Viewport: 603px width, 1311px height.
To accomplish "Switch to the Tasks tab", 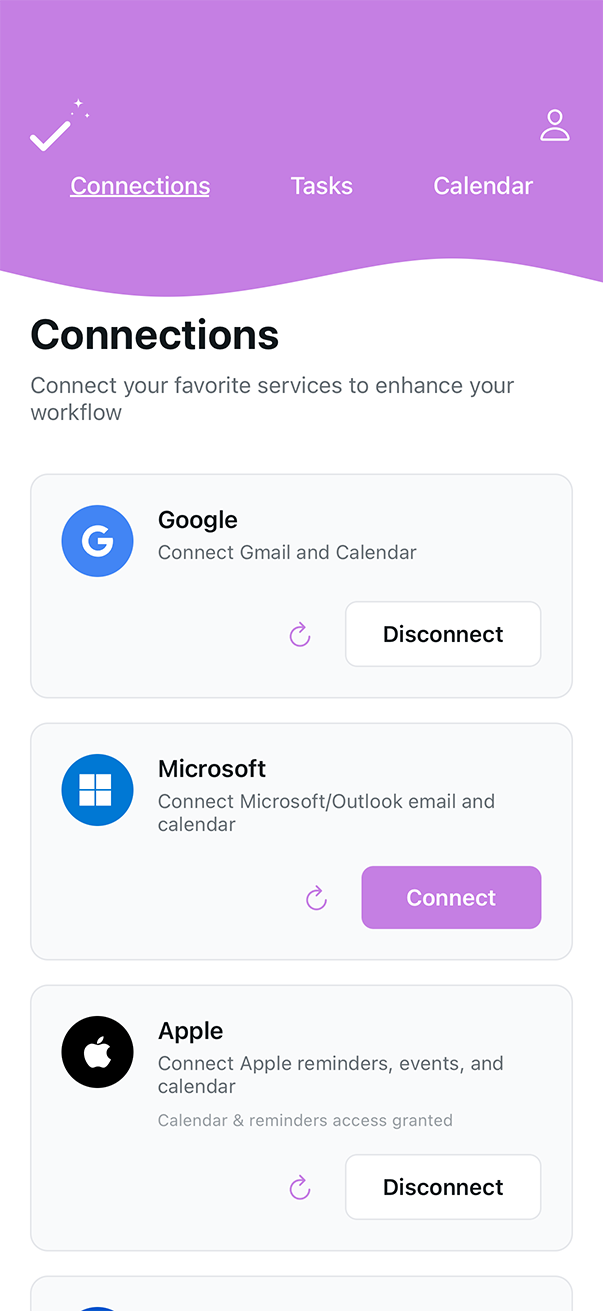I will click(x=321, y=186).
